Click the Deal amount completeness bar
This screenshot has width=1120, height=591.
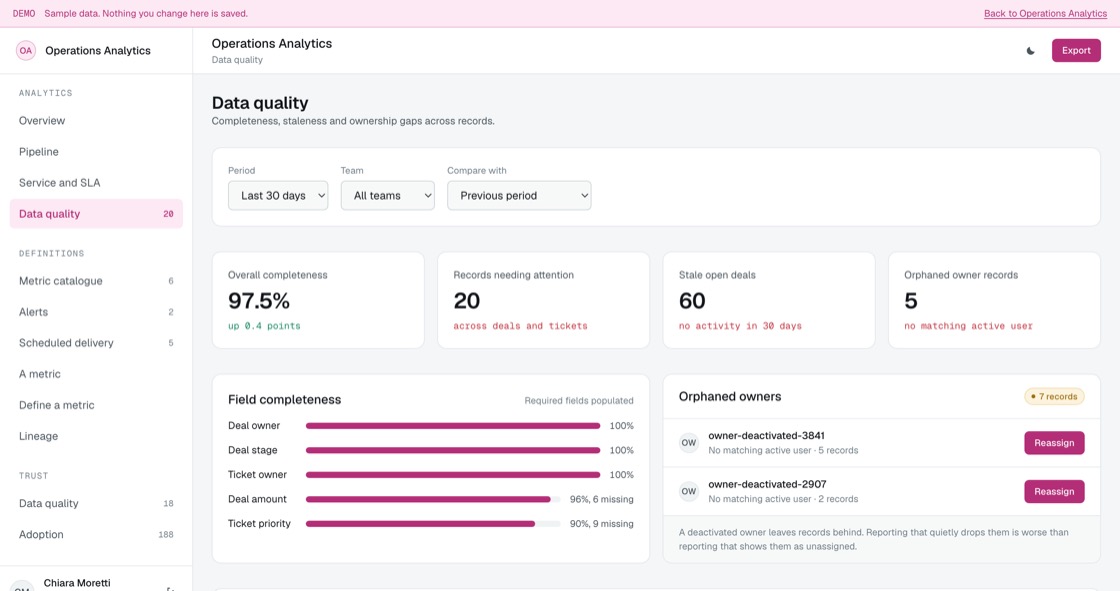[433, 500]
